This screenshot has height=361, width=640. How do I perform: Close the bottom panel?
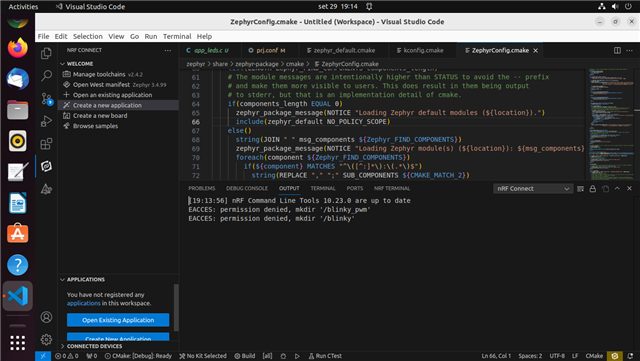(x=629, y=188)
